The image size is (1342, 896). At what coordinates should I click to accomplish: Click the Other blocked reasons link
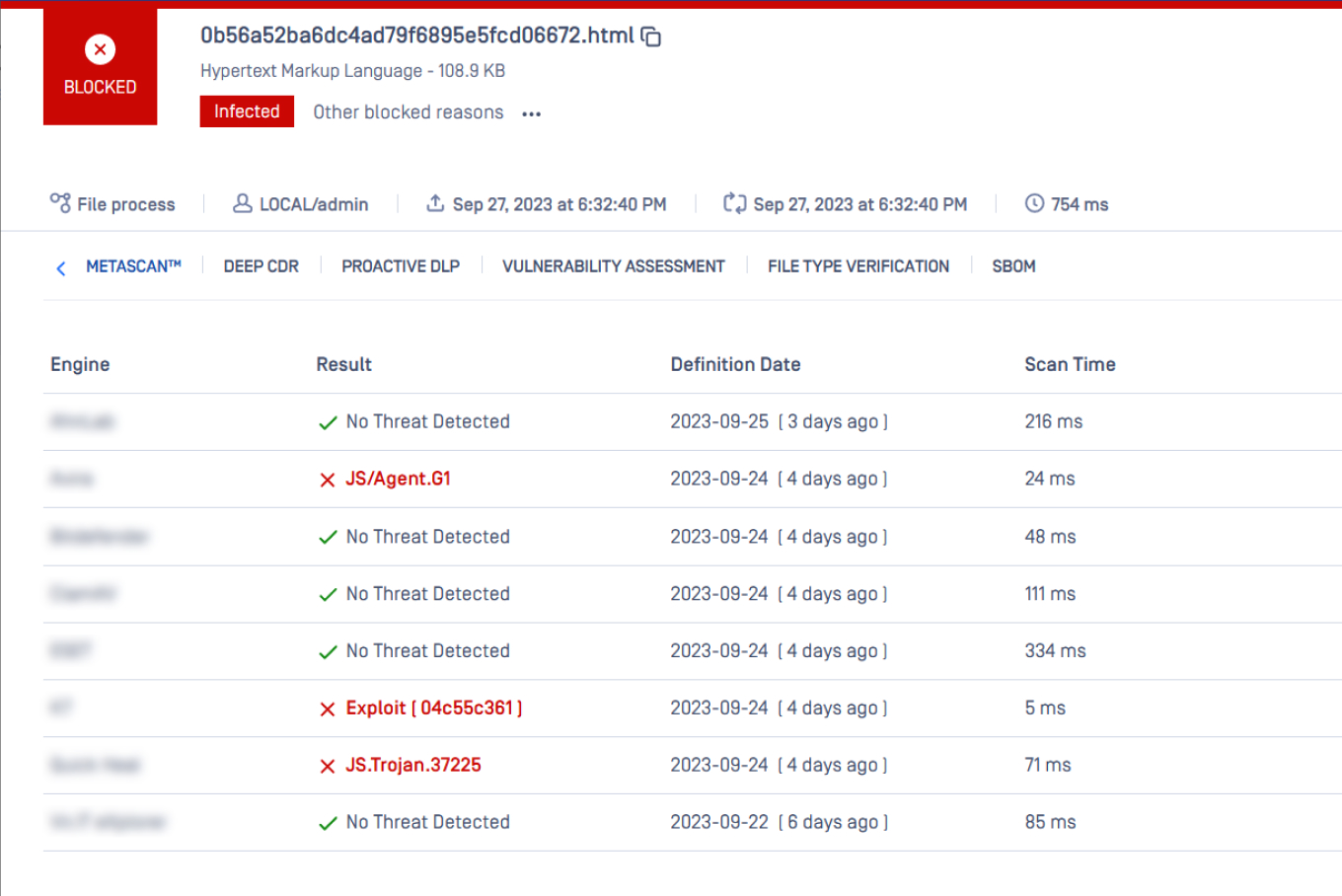[408, 112]
